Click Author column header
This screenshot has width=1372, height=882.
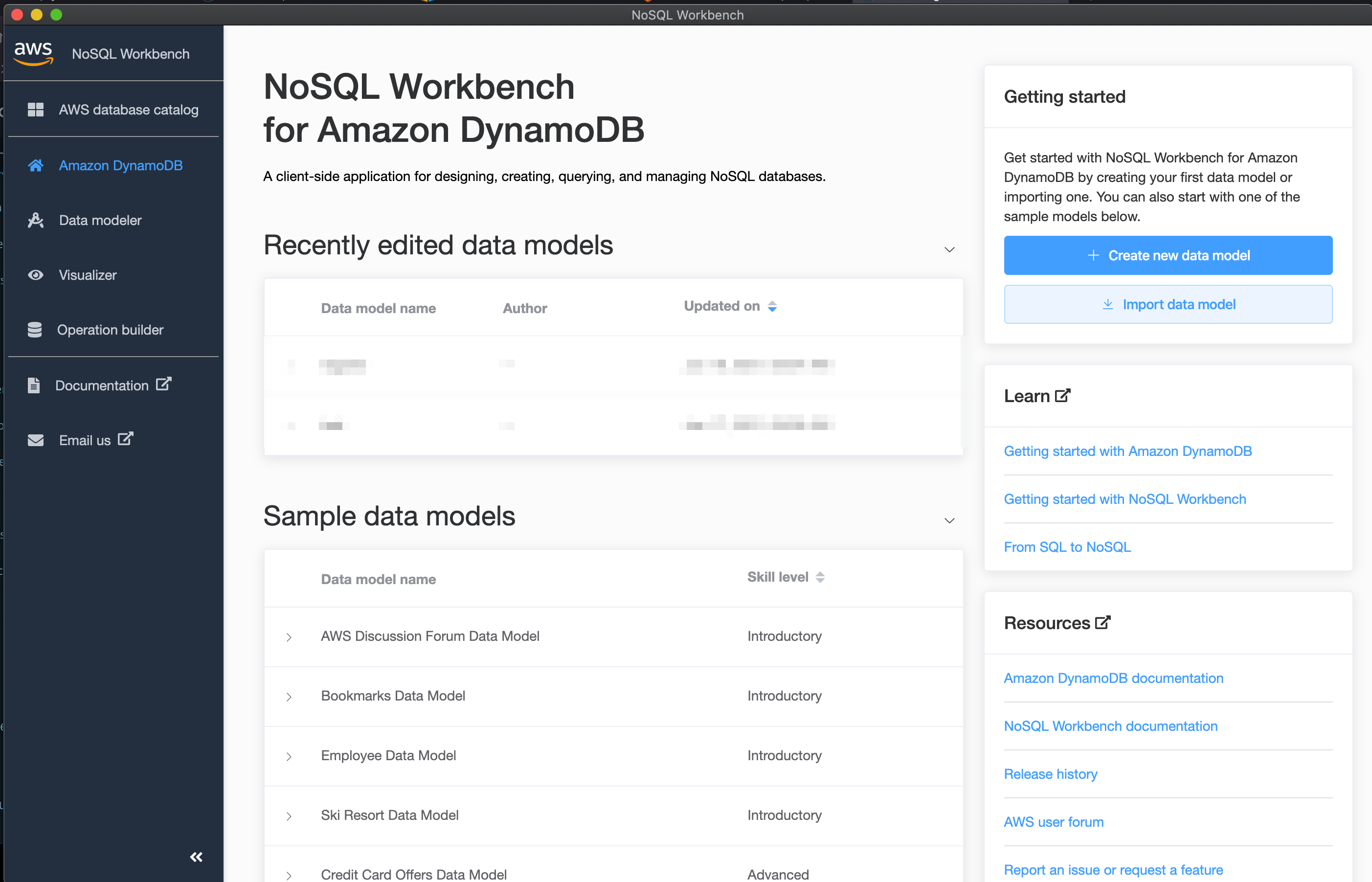tap(524, 308)
